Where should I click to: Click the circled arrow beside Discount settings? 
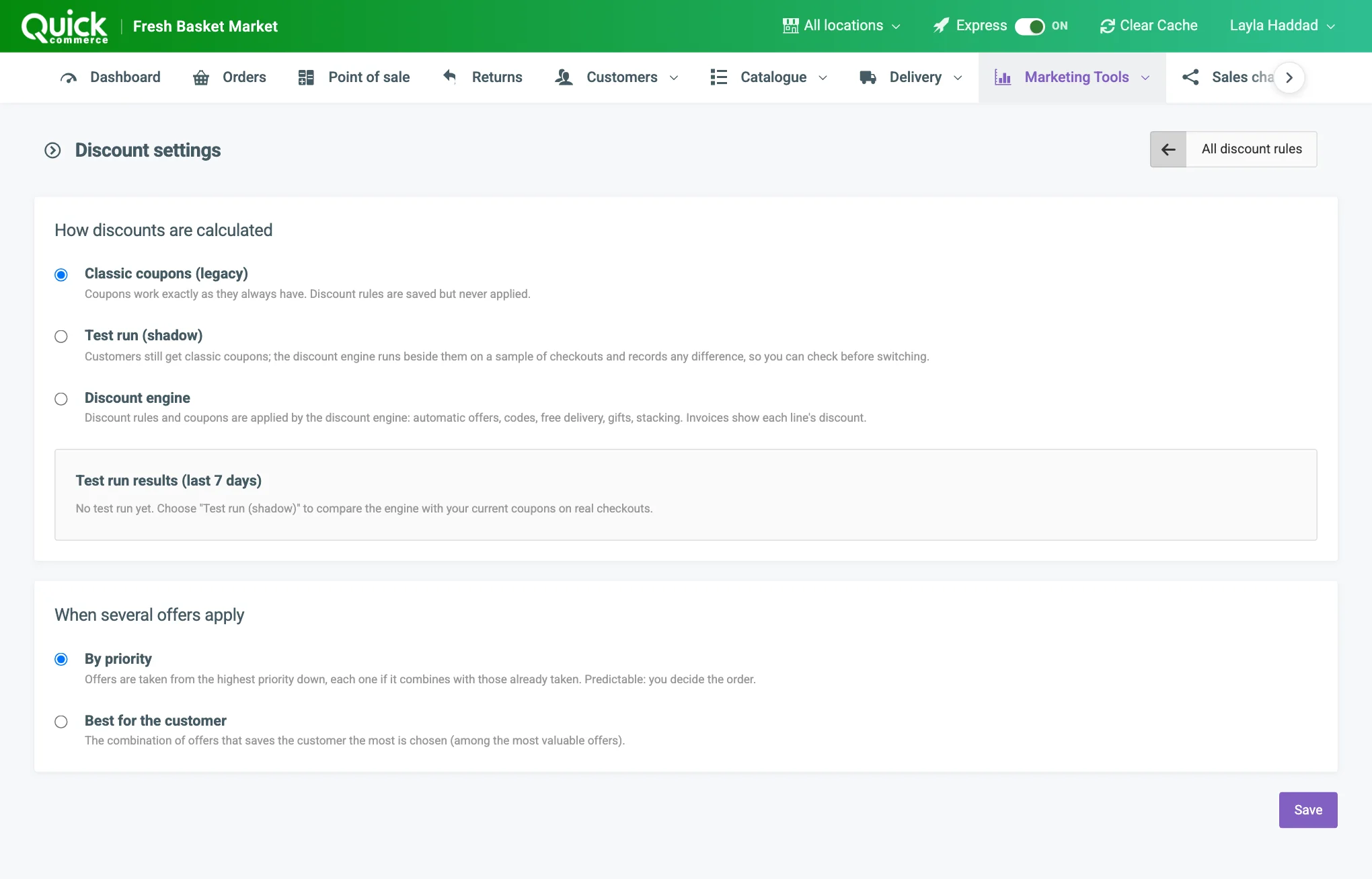[52, 150]
